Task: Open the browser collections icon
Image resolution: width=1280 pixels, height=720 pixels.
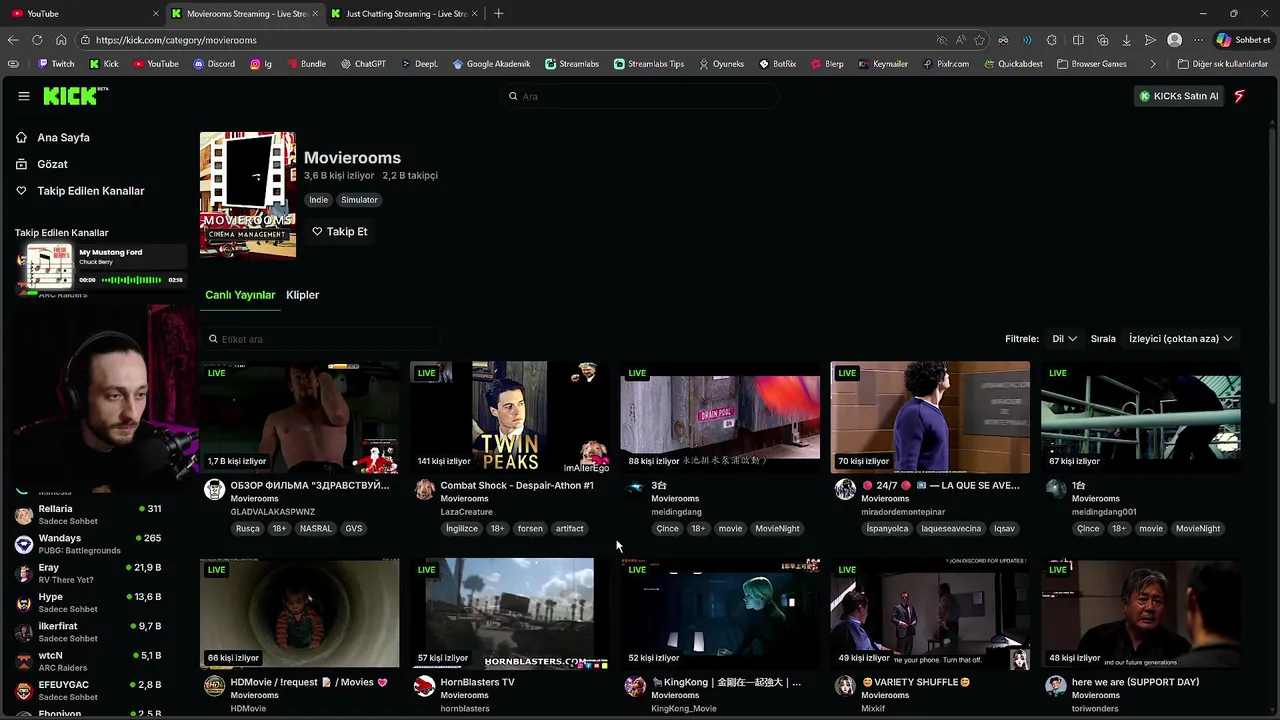Action: [1103, 40]
